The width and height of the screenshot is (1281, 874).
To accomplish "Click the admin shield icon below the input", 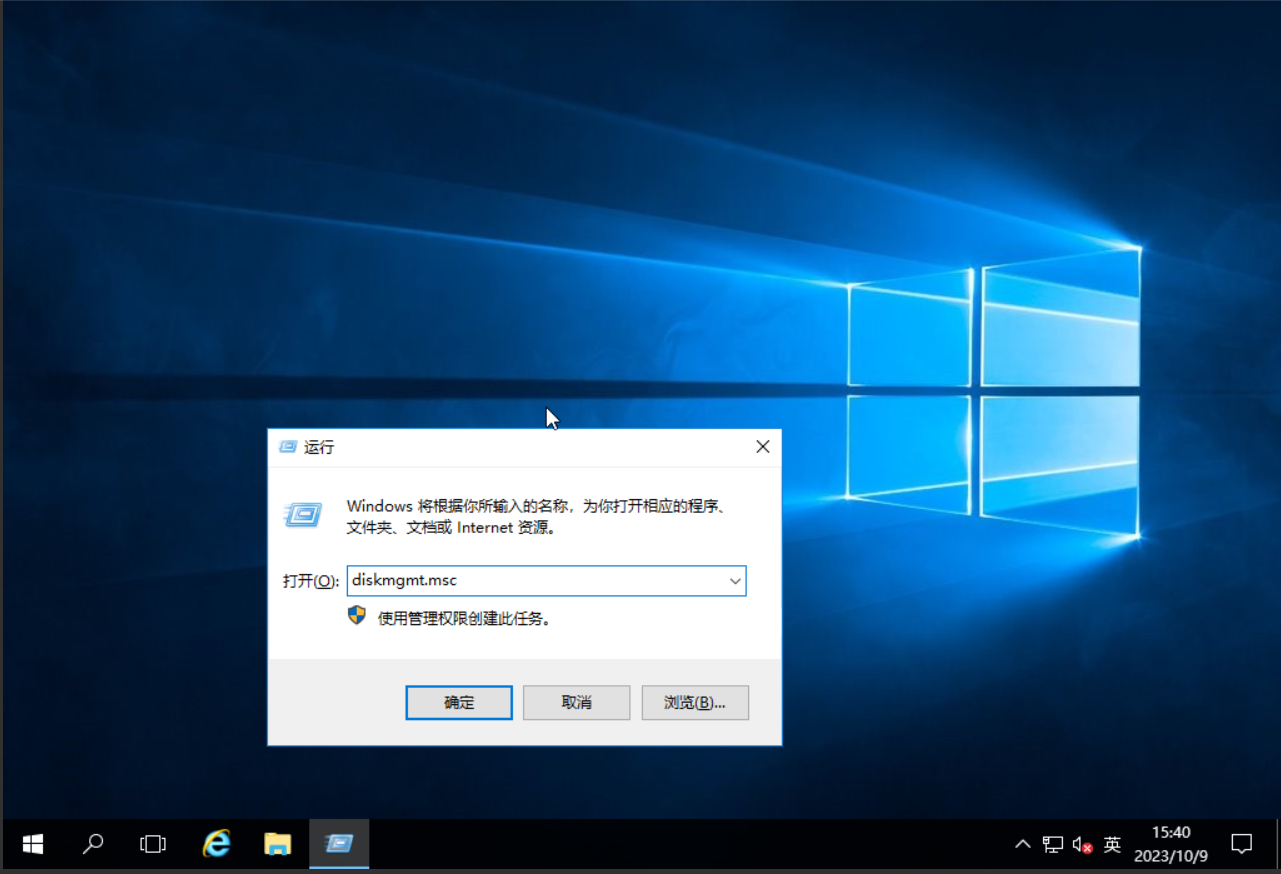I will [x=357, y=616].
